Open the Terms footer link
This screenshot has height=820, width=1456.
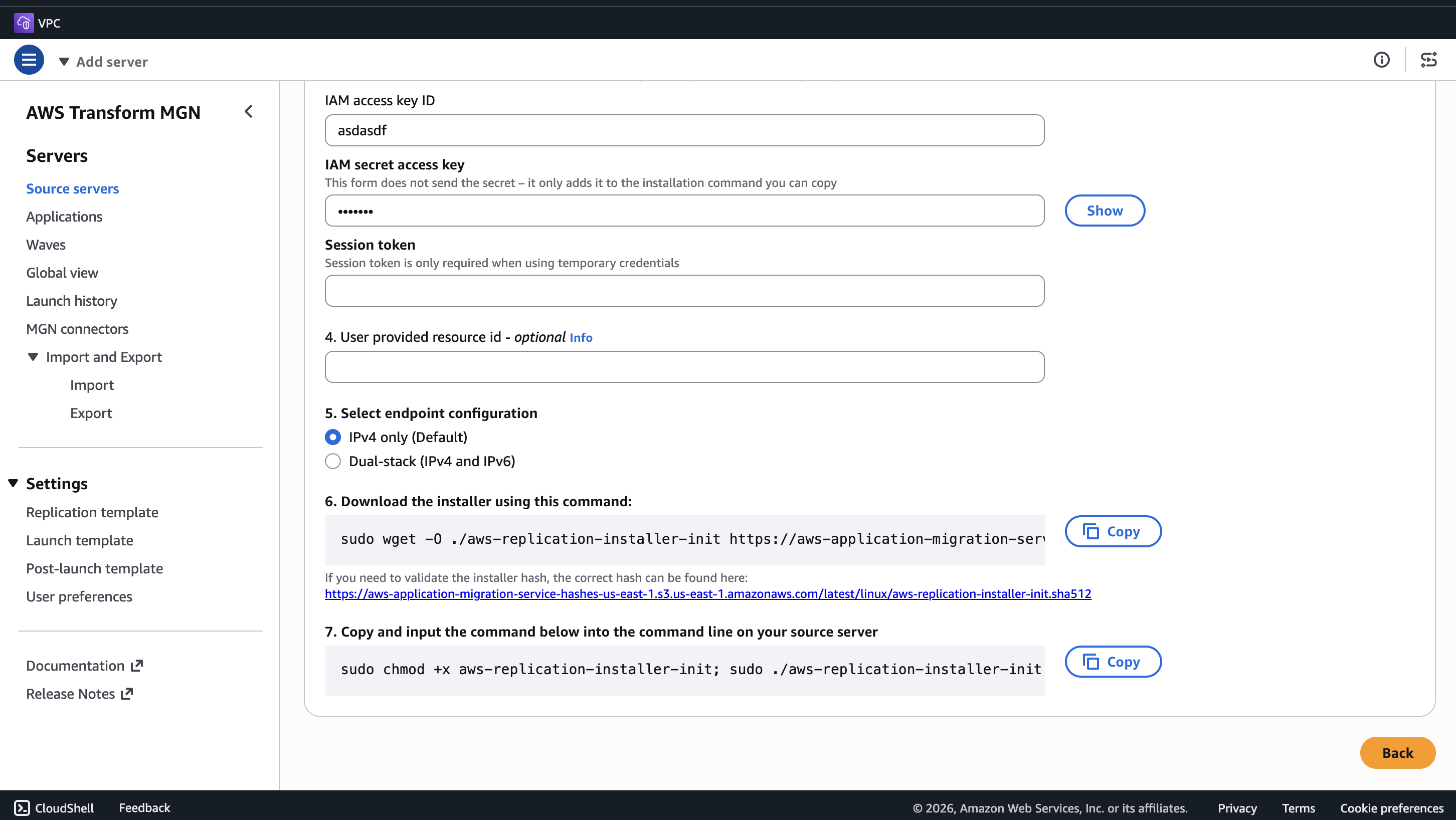(1298, 808)
